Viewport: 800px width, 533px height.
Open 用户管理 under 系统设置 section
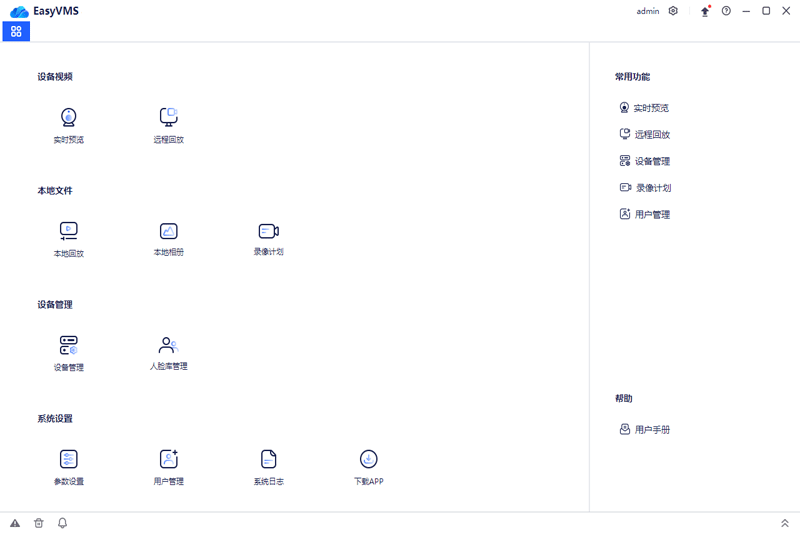[168, 459]
